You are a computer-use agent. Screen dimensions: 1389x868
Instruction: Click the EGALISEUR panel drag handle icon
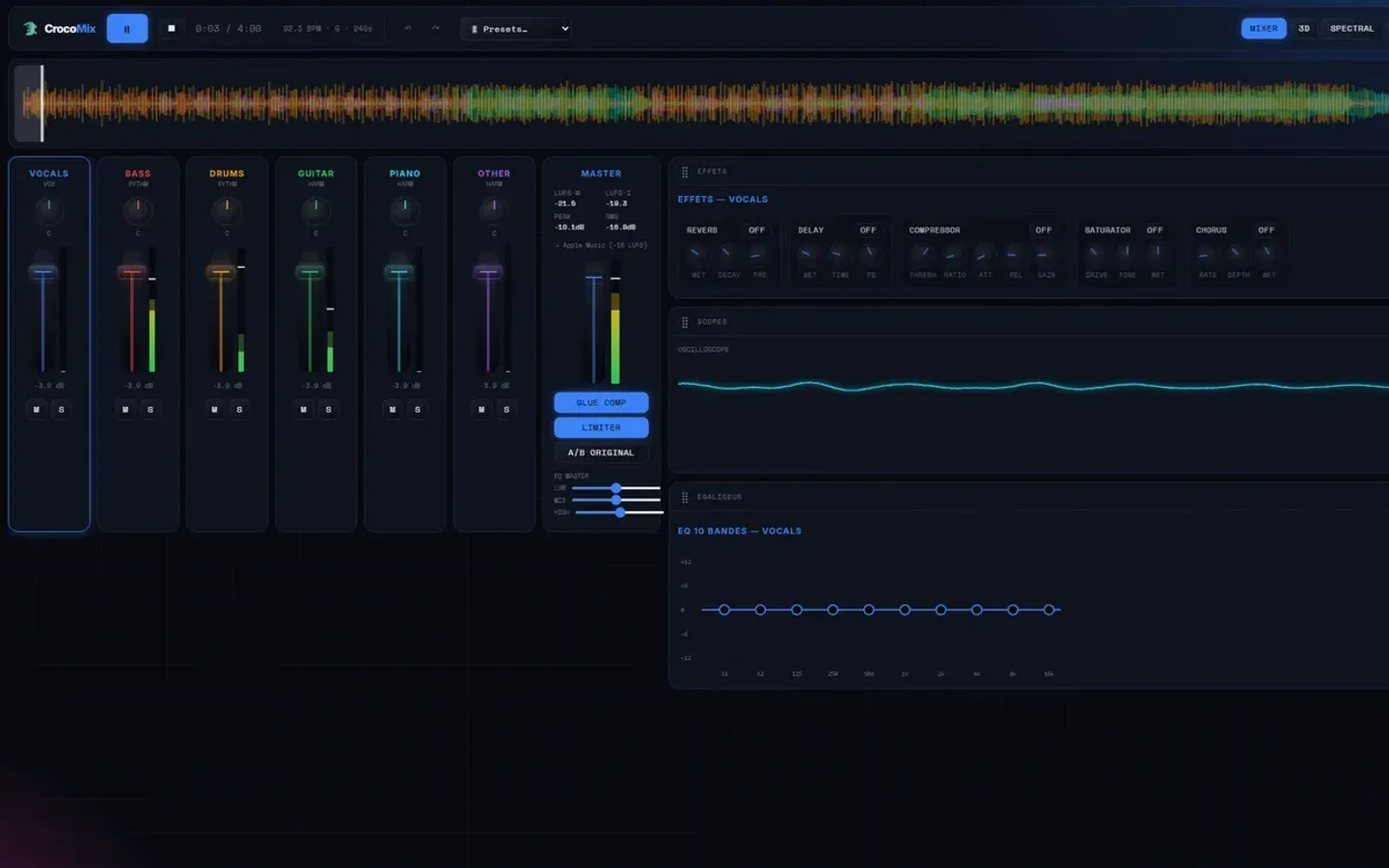[685, 498]
